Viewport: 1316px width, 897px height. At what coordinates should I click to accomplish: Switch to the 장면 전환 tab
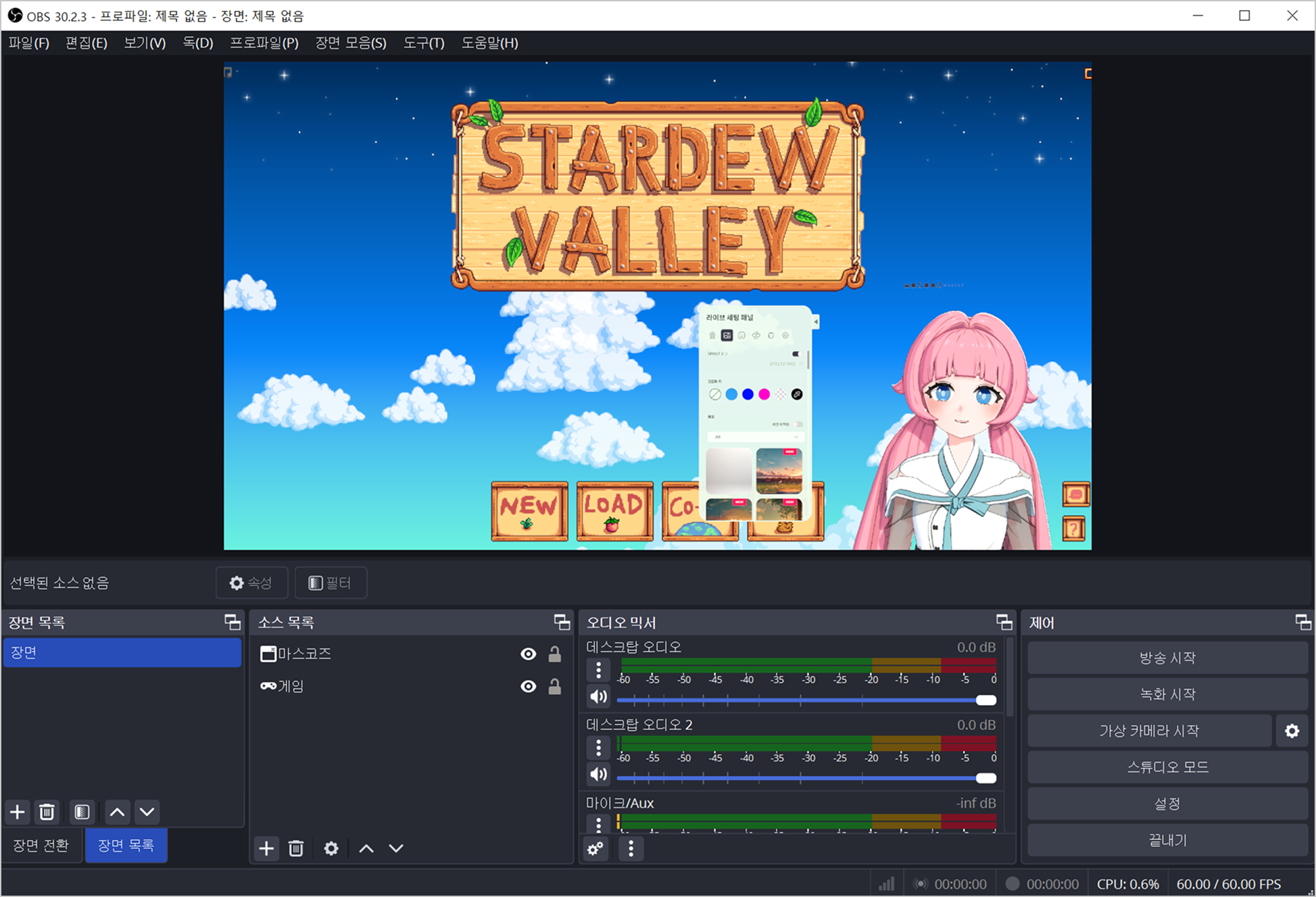click(x=41, y=846)
